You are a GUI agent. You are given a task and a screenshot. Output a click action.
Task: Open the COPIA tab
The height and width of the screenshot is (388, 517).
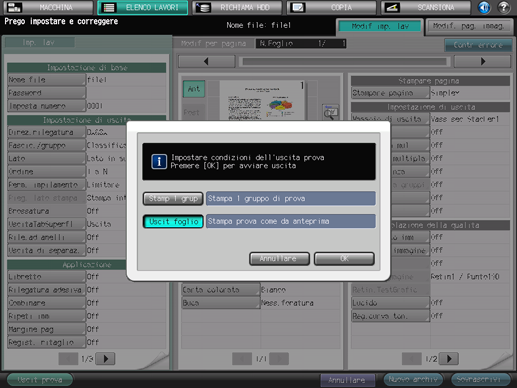click(331, 7)
